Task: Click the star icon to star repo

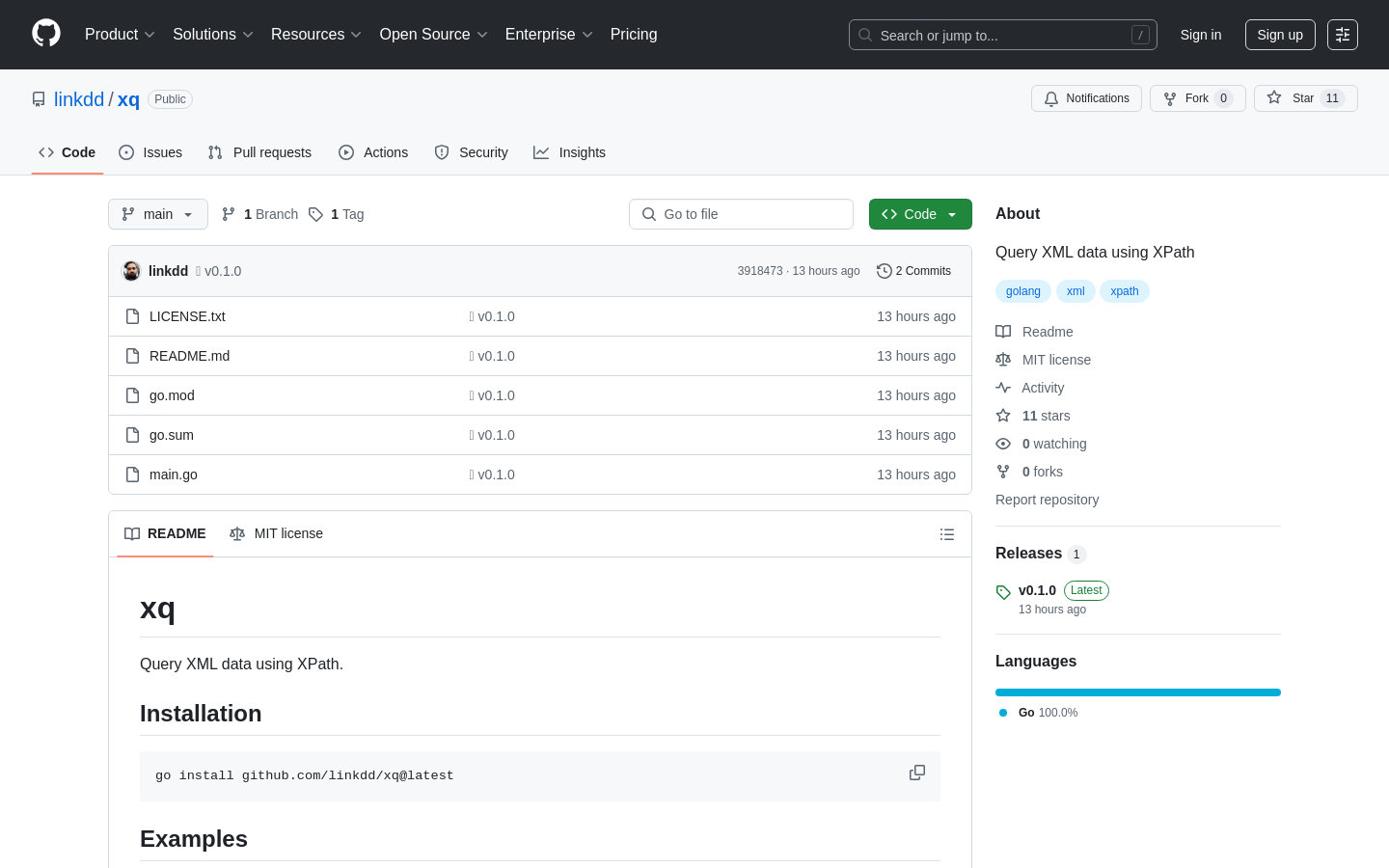Action: point(1274,97)
